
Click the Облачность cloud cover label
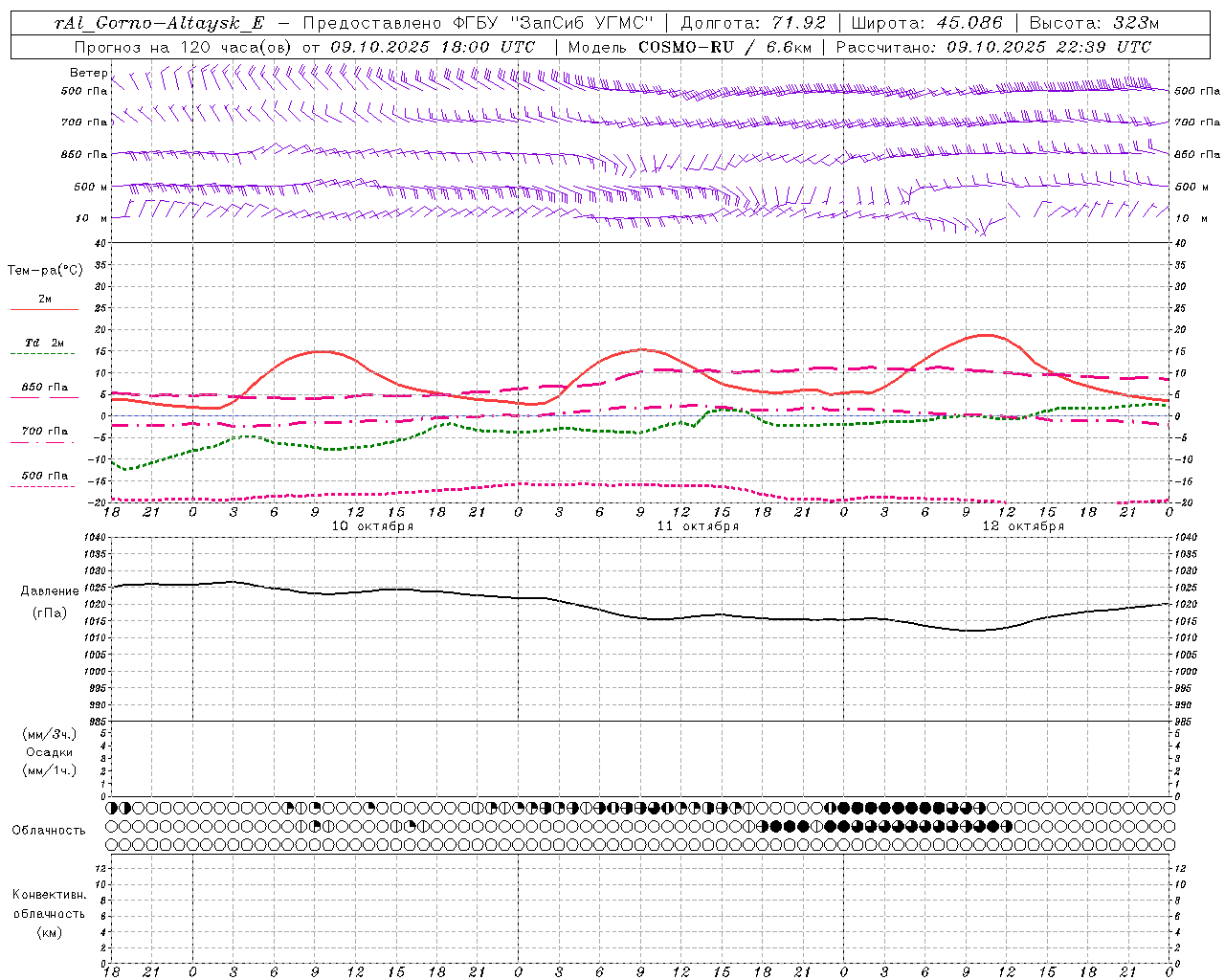(49, 831)
